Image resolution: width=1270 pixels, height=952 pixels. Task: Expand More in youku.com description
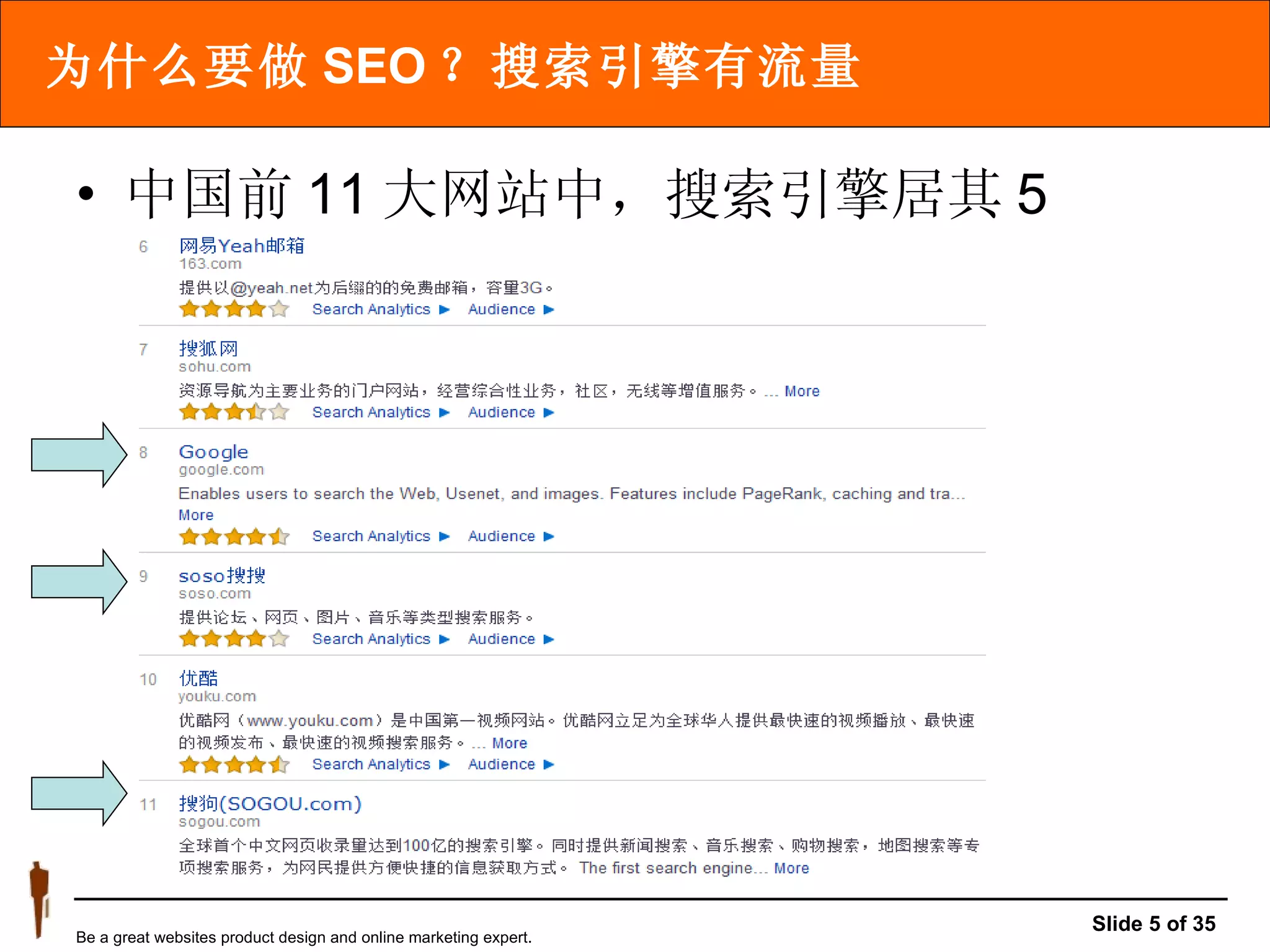coord(510,743)
